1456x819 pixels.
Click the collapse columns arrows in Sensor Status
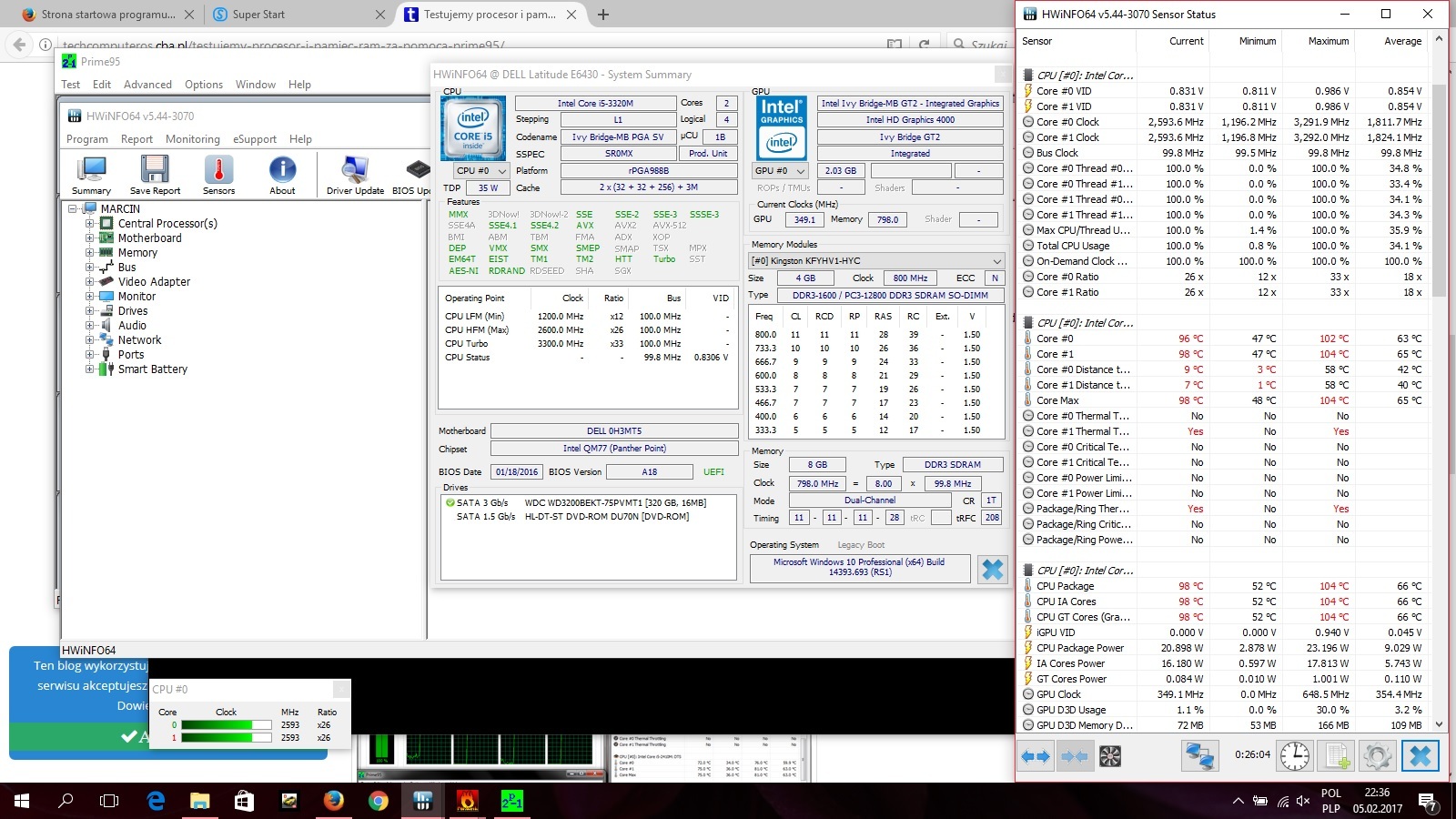tap(1074, 756)
